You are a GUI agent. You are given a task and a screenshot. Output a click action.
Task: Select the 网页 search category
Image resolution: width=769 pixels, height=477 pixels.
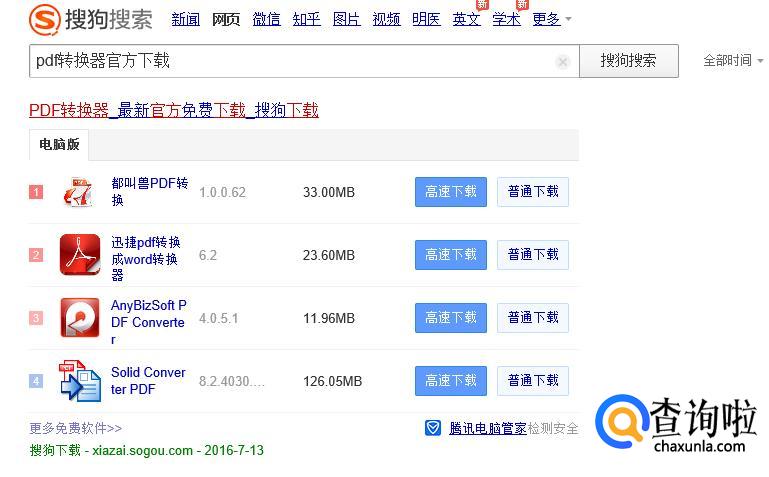(x=226, y=19)
